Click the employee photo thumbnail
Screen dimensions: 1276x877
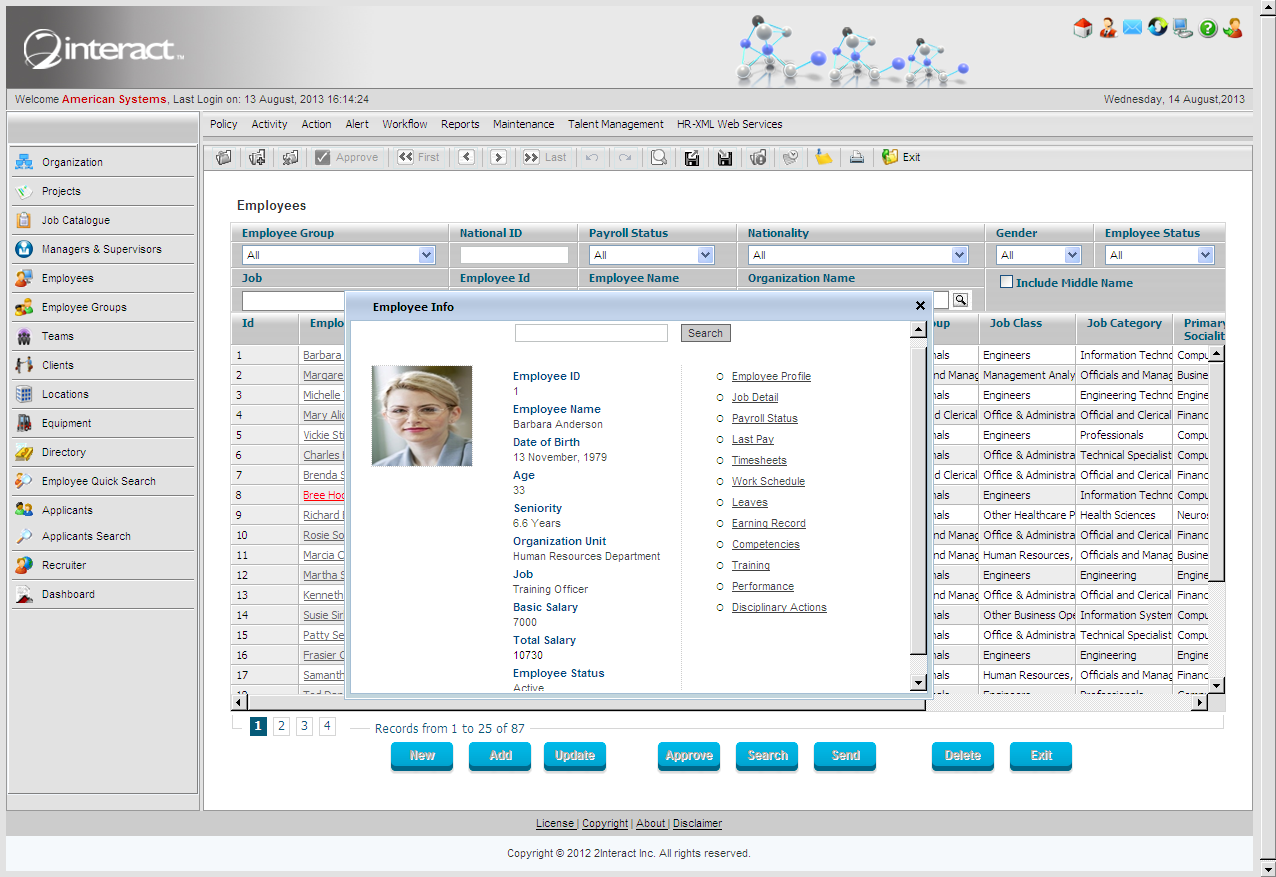tap(422, 416)
